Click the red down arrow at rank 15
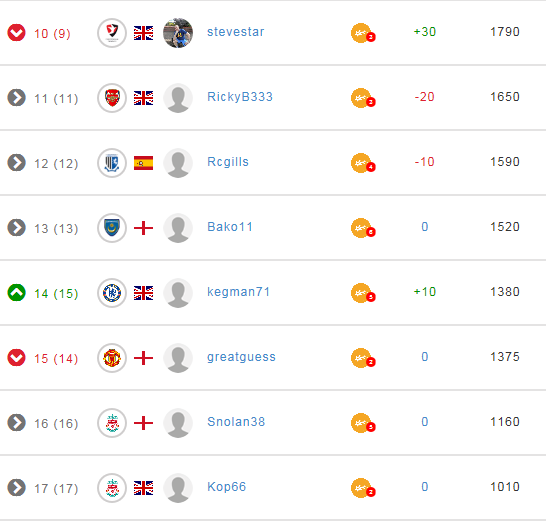The height and width of the screenshot is (524, 546). click(x=16, y=358)
